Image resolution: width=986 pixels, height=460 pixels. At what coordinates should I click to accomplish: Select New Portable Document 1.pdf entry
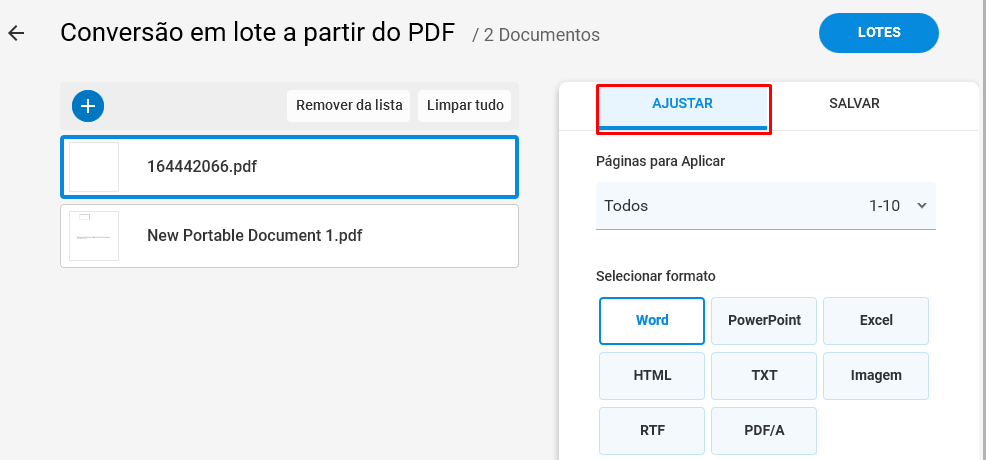[x=289, y=236]
